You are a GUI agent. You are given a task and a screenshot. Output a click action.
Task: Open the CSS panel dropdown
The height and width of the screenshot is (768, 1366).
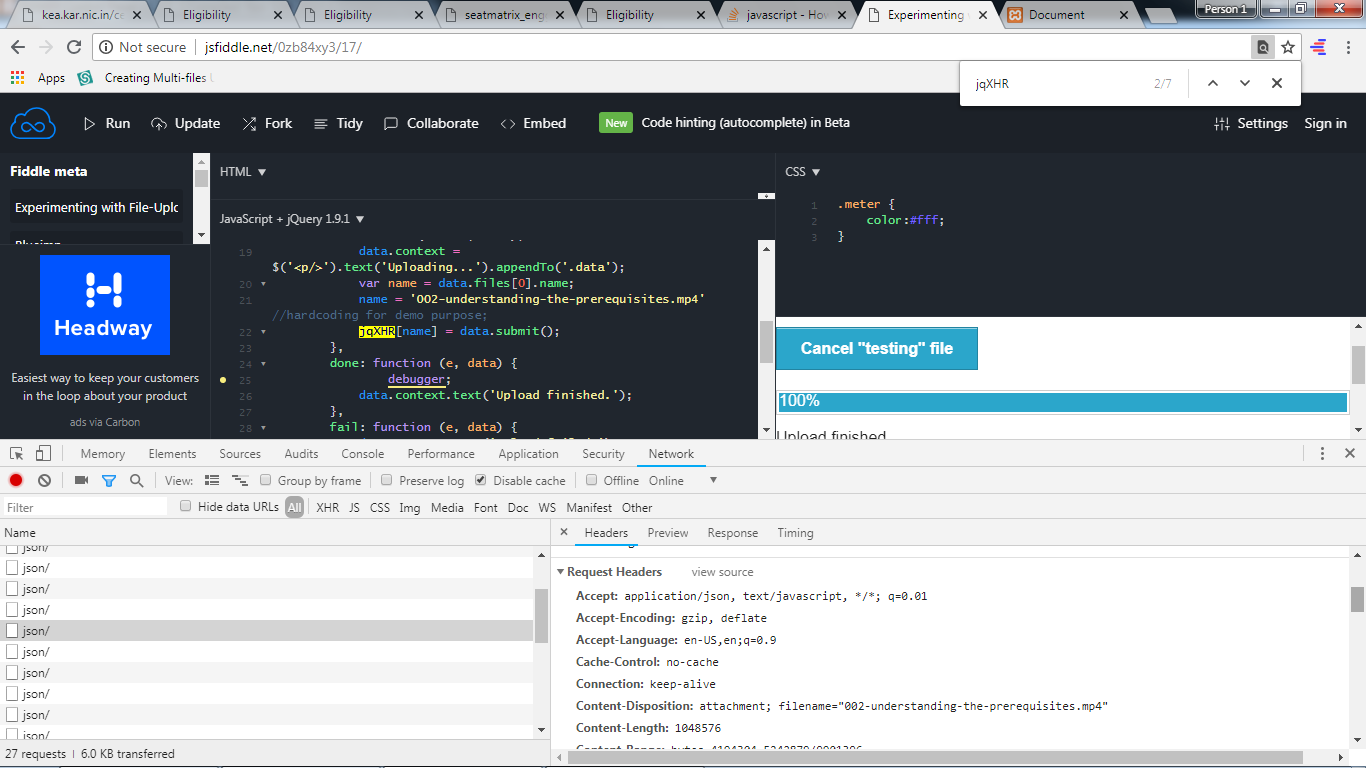[802, 172]
